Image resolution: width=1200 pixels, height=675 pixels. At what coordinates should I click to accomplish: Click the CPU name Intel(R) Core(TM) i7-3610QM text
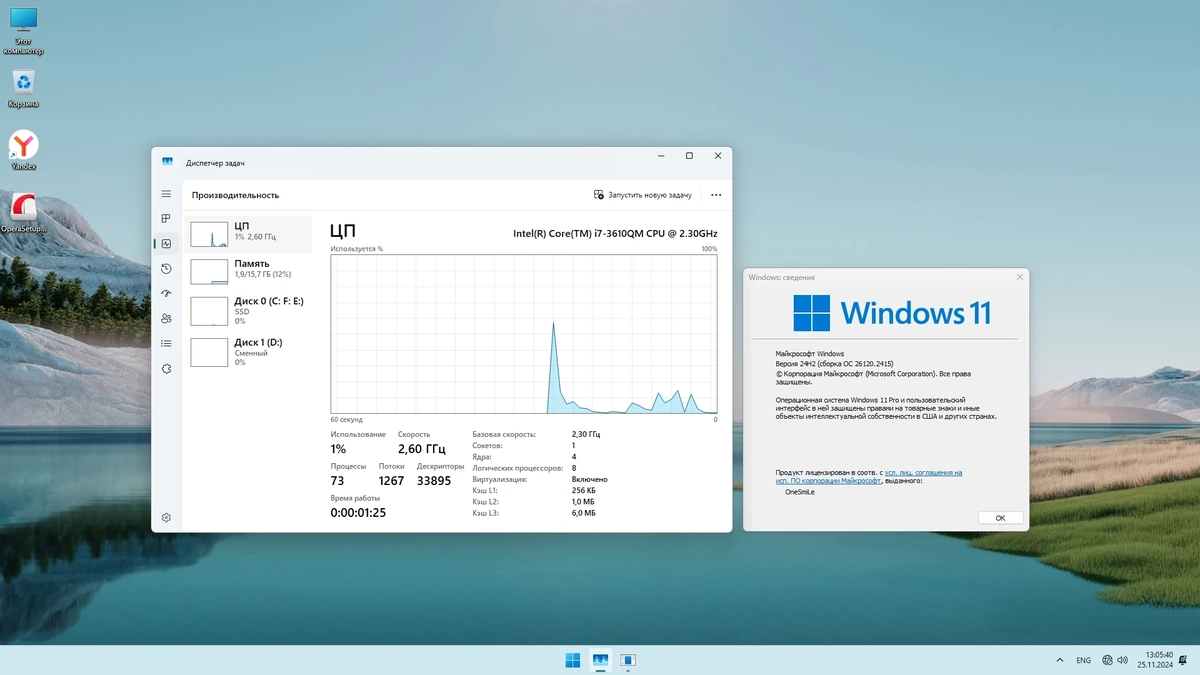point(615,233)
